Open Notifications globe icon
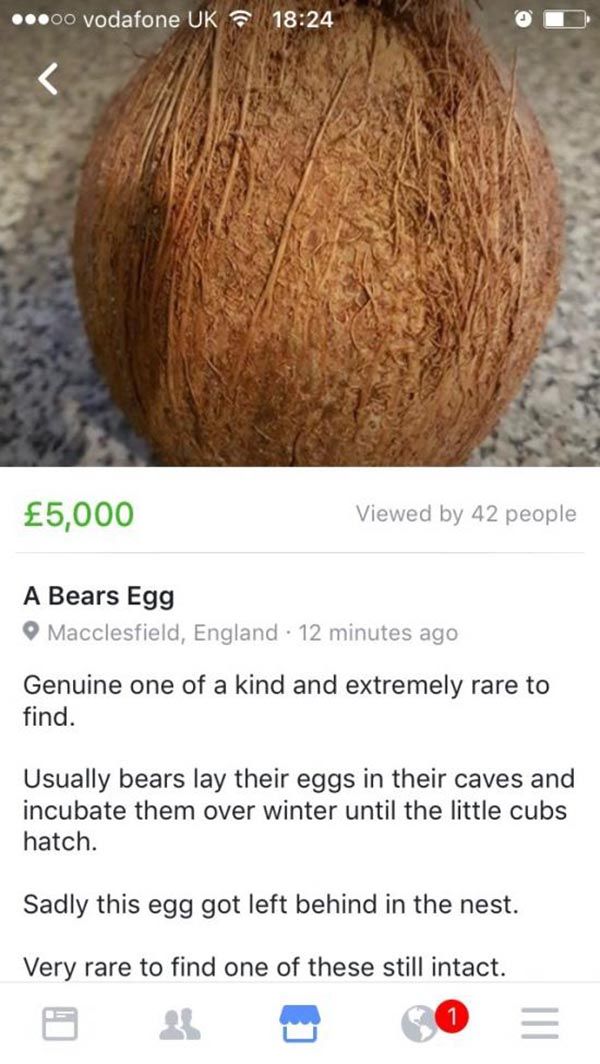This screenshot has height=1064, width=600. (417, 1024)
